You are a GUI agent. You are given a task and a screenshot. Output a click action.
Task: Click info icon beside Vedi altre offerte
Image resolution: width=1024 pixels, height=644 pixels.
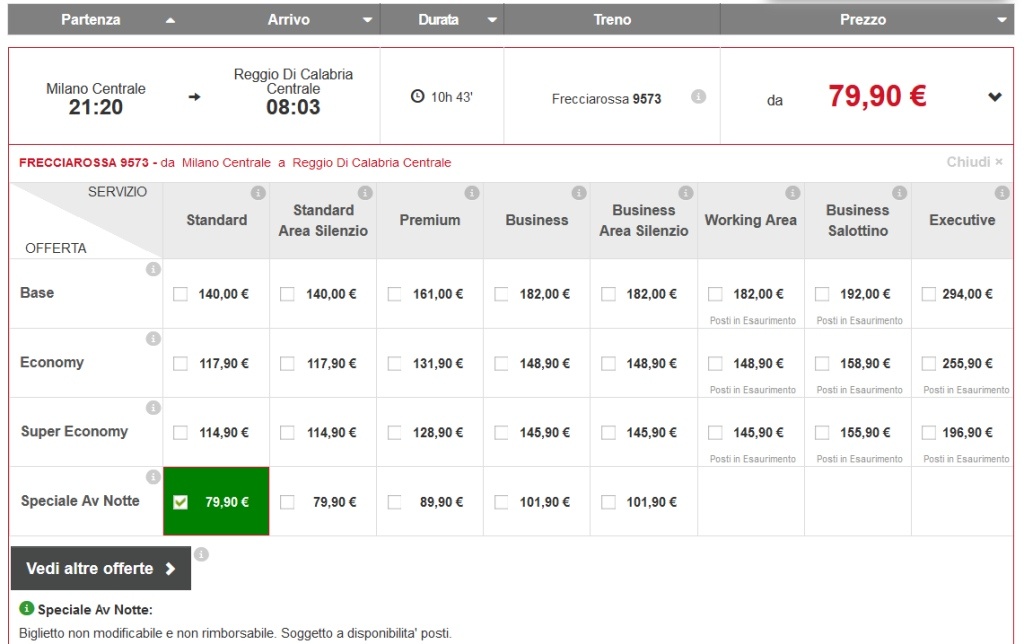coord(201,554)
